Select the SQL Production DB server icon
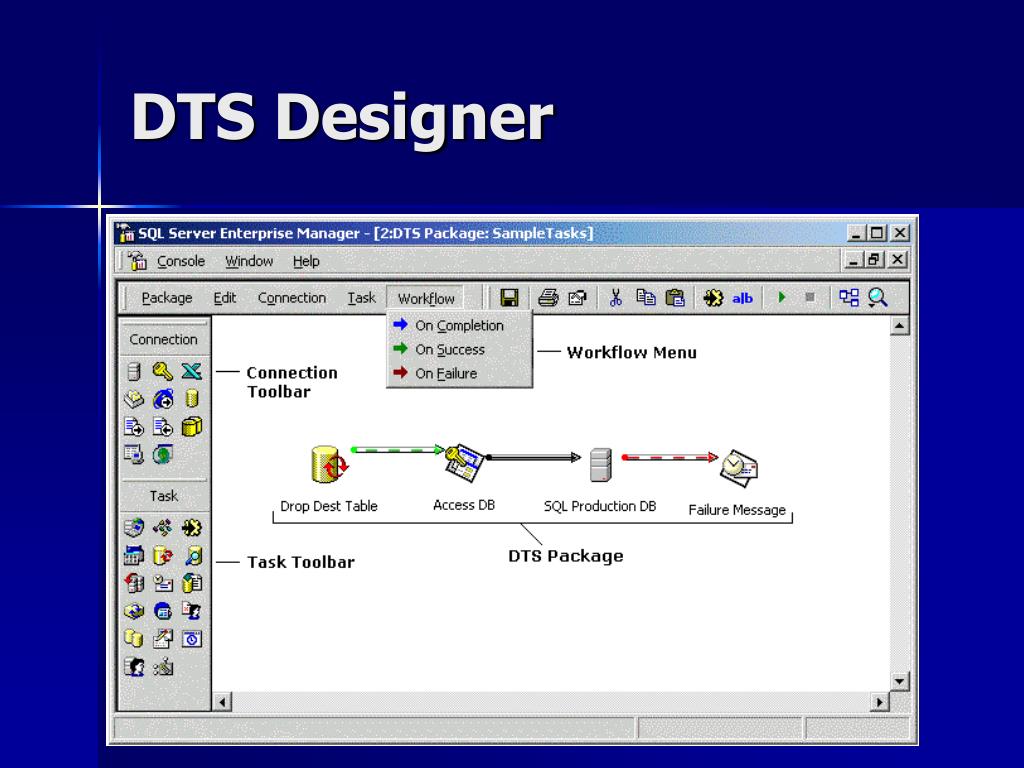This screenshot has height=768, width=1024. [x=600, y=465]
